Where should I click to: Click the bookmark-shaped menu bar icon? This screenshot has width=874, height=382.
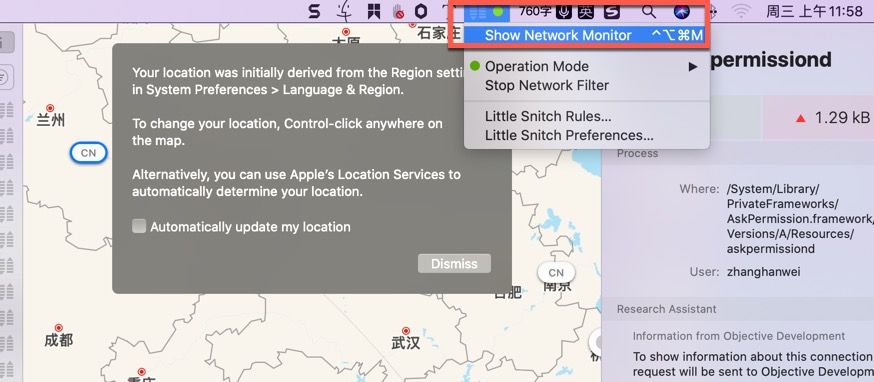373,11
